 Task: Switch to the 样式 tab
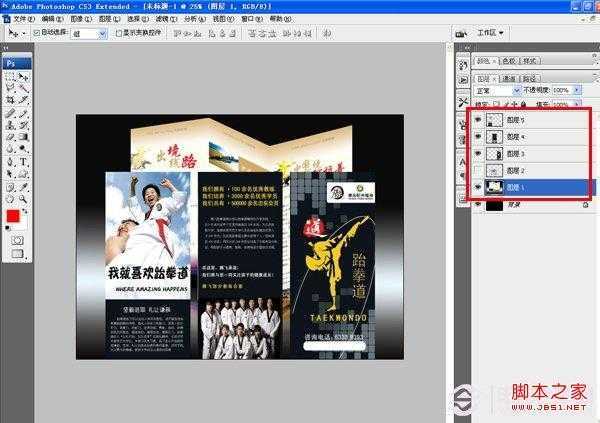(x=530, y=60)
